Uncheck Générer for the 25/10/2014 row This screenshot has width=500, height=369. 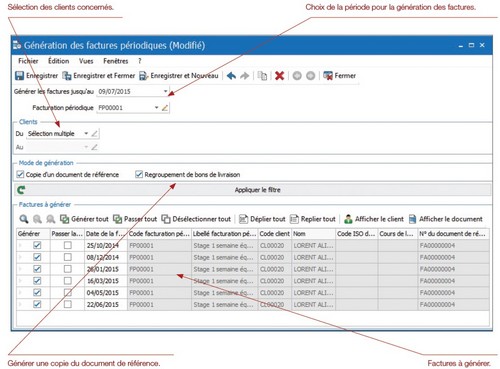coord(37,245)
